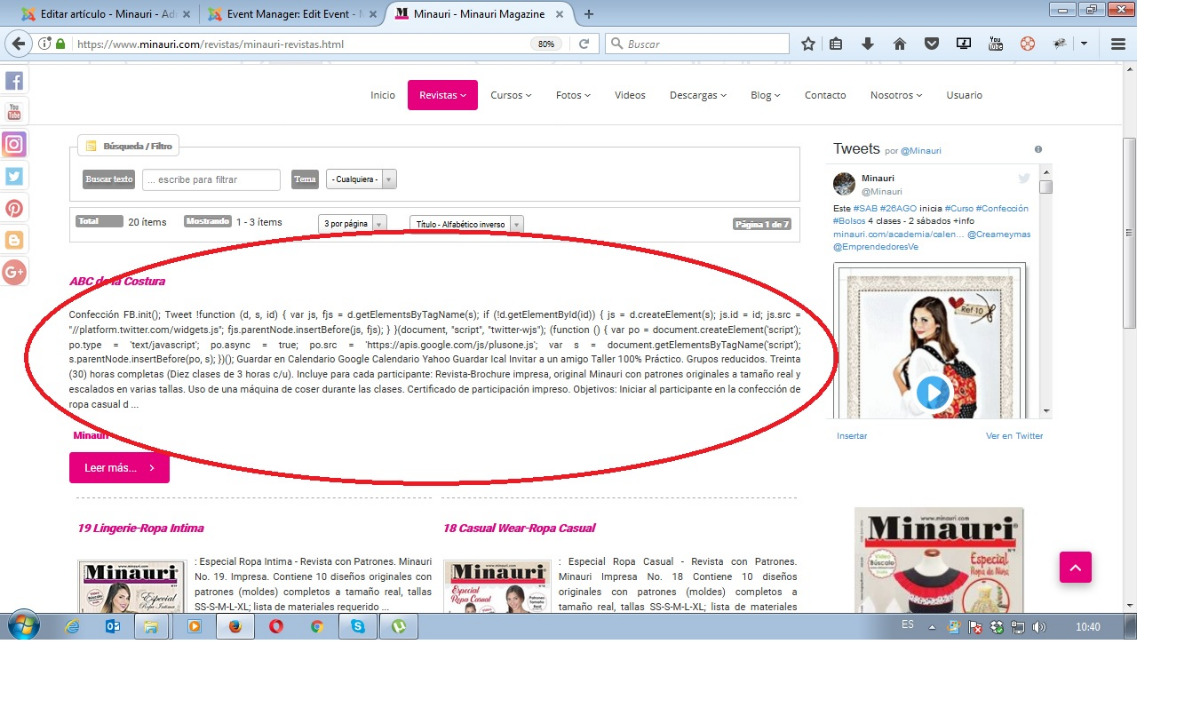Launch Internet Explorer from the taskbar
1200x716 pixels.
coord(72,627)
